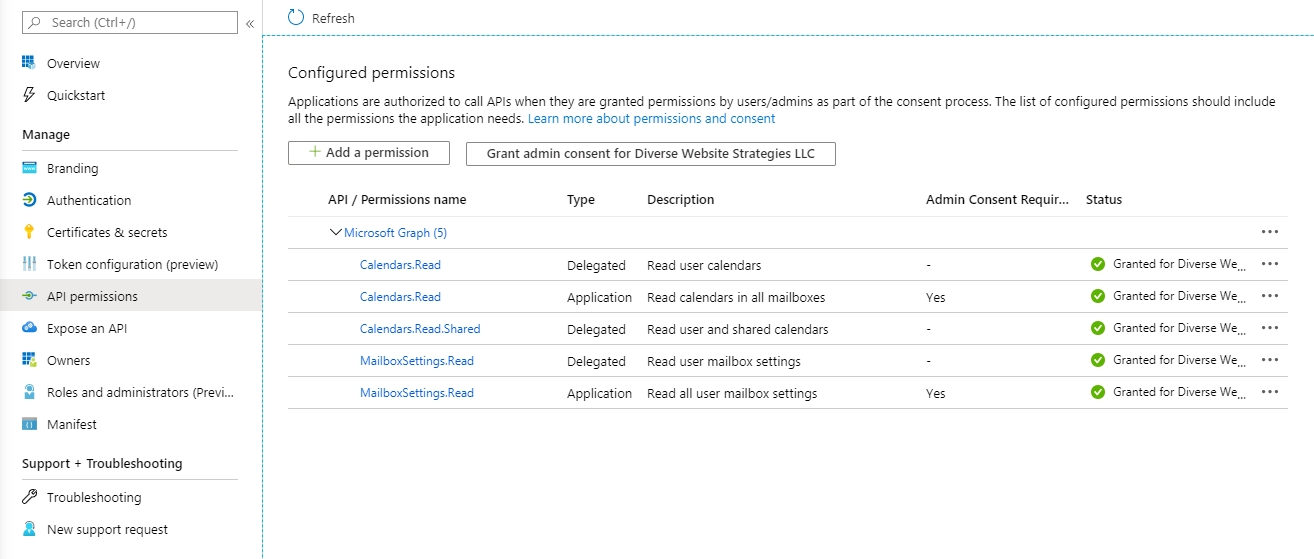Click green check for application MailboxSettings.Read
This screenshot has height=559, width=1314.
pos(1098,392)
